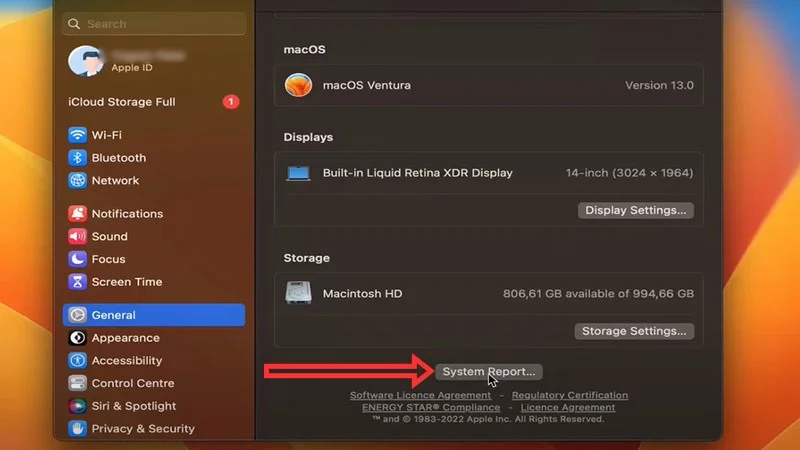The height and width of the screenshot is (450, 800).
Task: Open ENERGY STAR Compliance link
Action: (x=431, y=407)
